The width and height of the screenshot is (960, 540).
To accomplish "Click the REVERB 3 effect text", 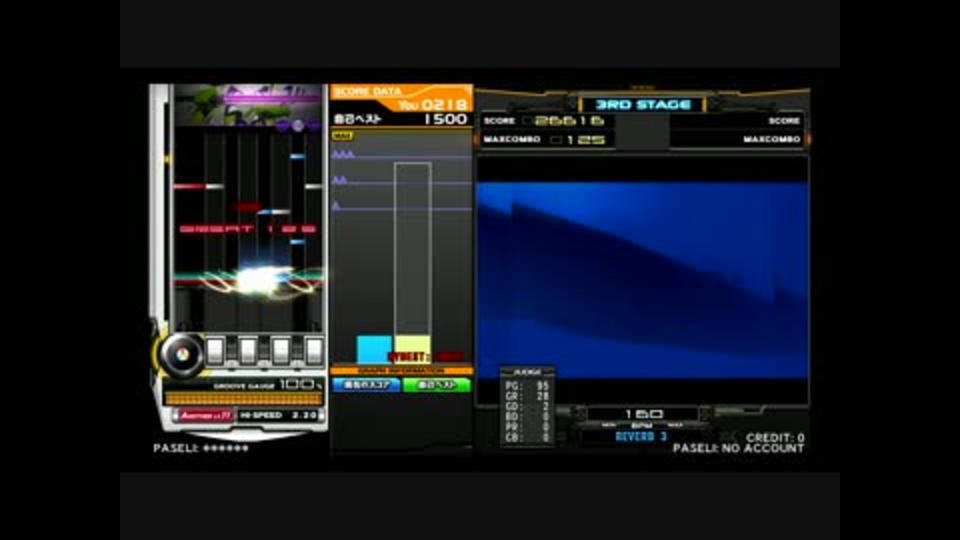I will coord(641,437).
